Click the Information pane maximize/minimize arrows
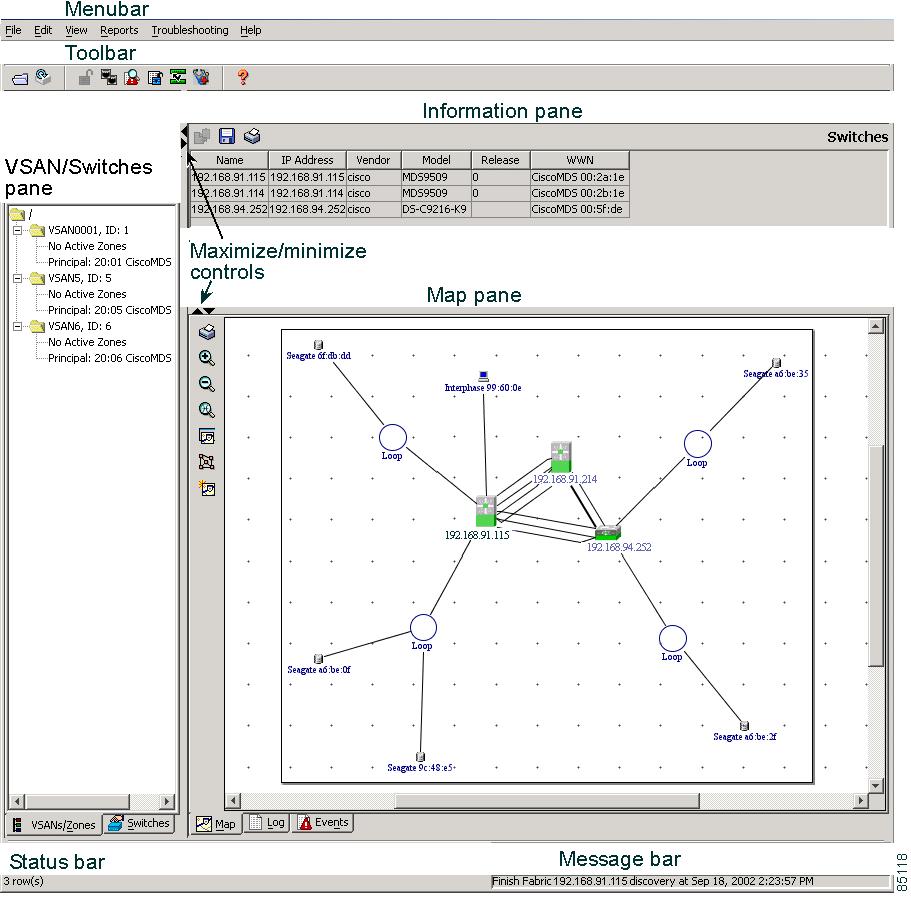 point(183,137)
